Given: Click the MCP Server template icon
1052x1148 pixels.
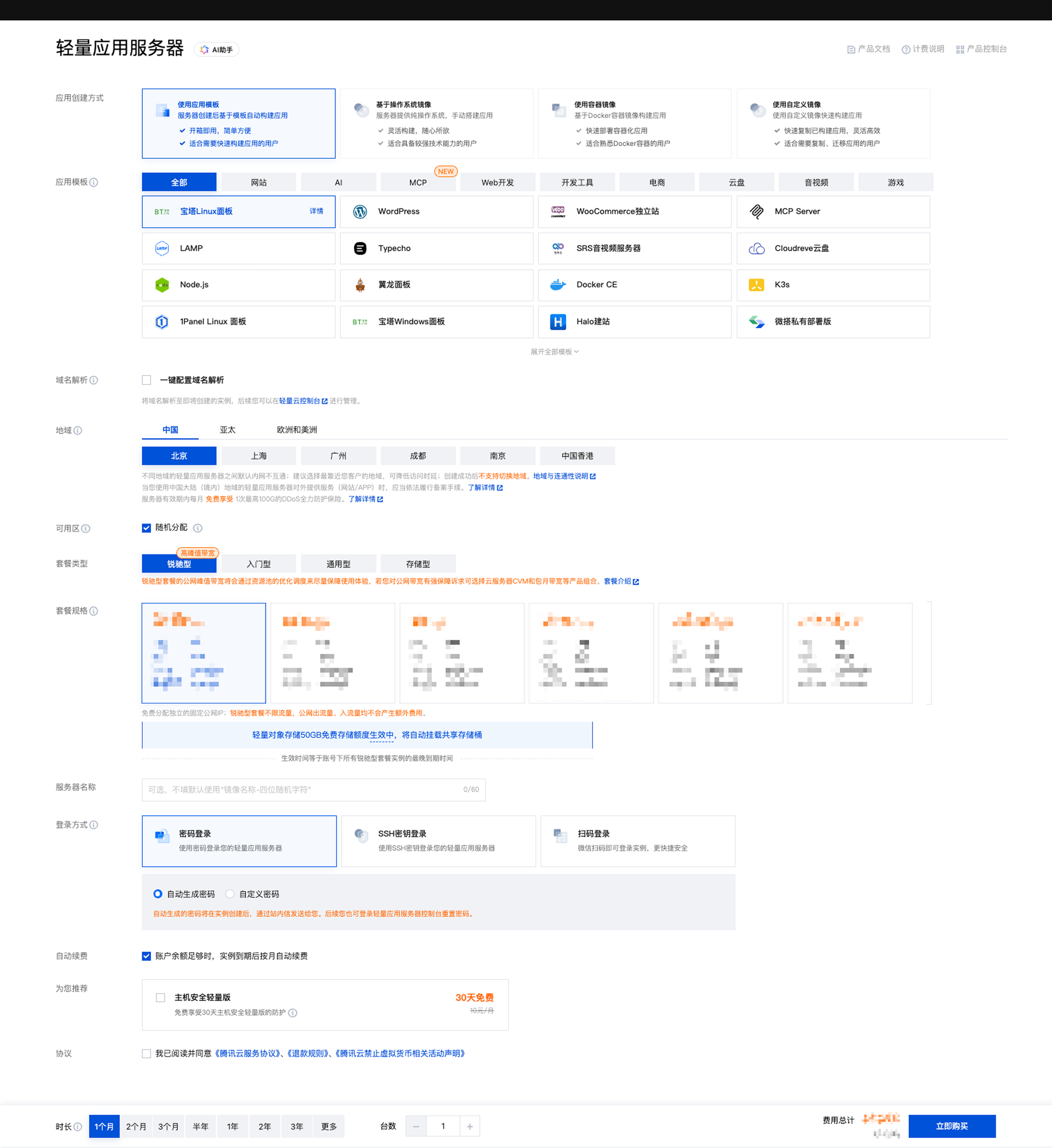Looking at the screenshot, I should click(757, 211).
